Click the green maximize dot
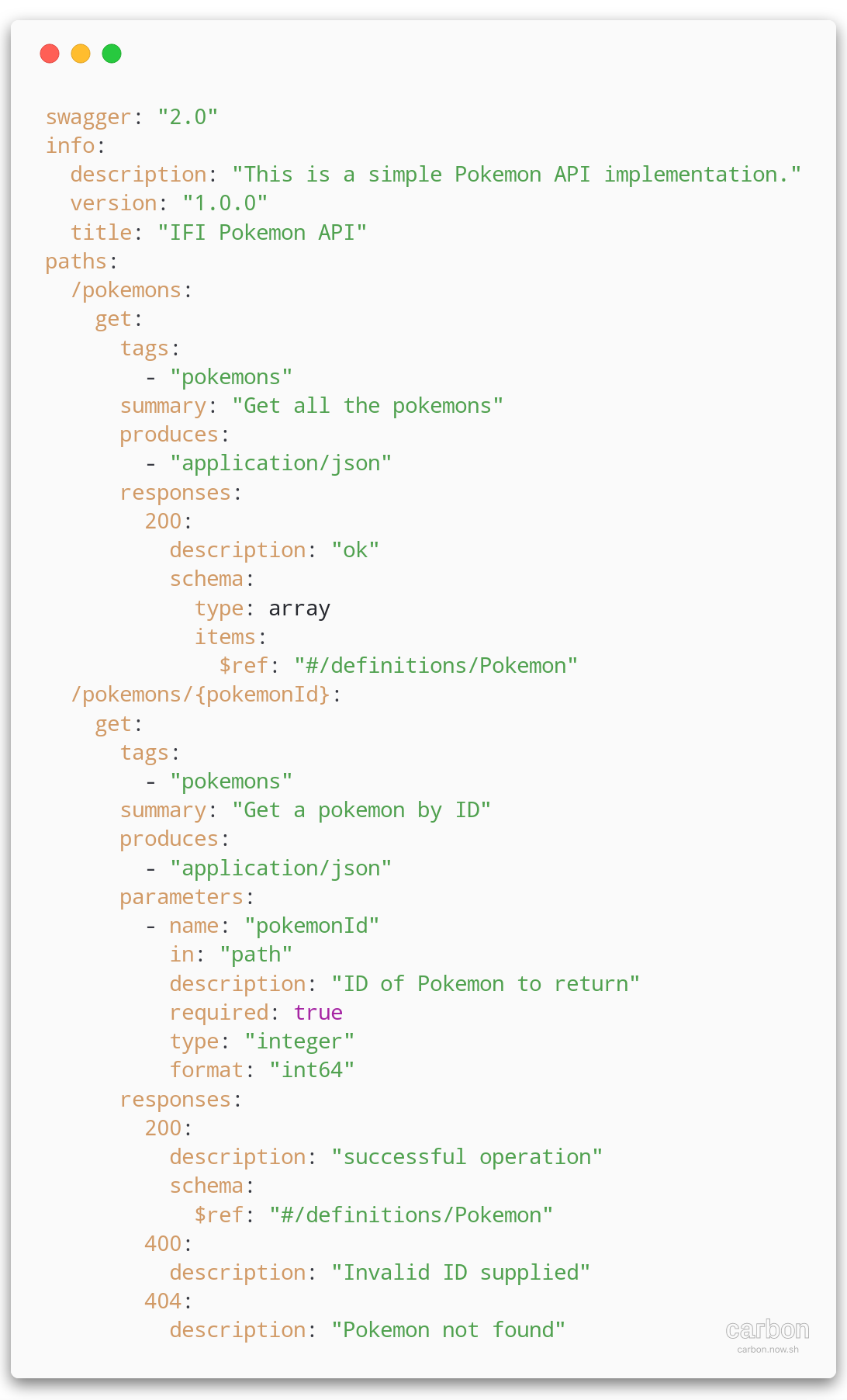 112,54
